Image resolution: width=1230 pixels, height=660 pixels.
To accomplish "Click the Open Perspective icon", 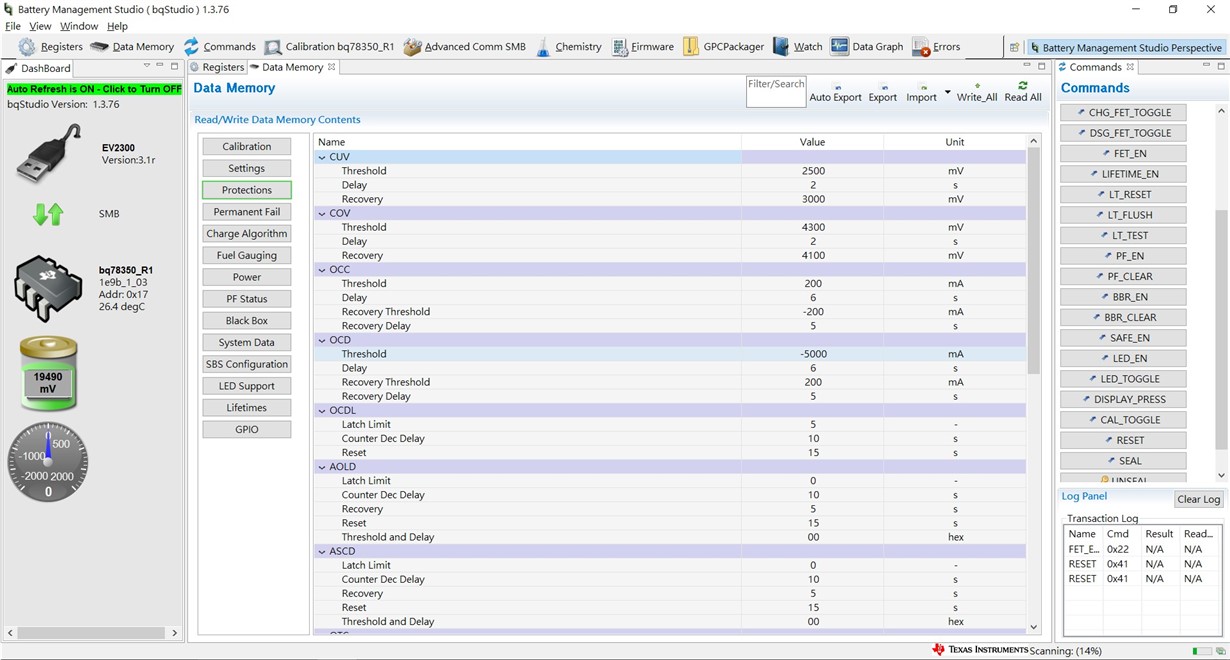I will (x=1014, y=47).
